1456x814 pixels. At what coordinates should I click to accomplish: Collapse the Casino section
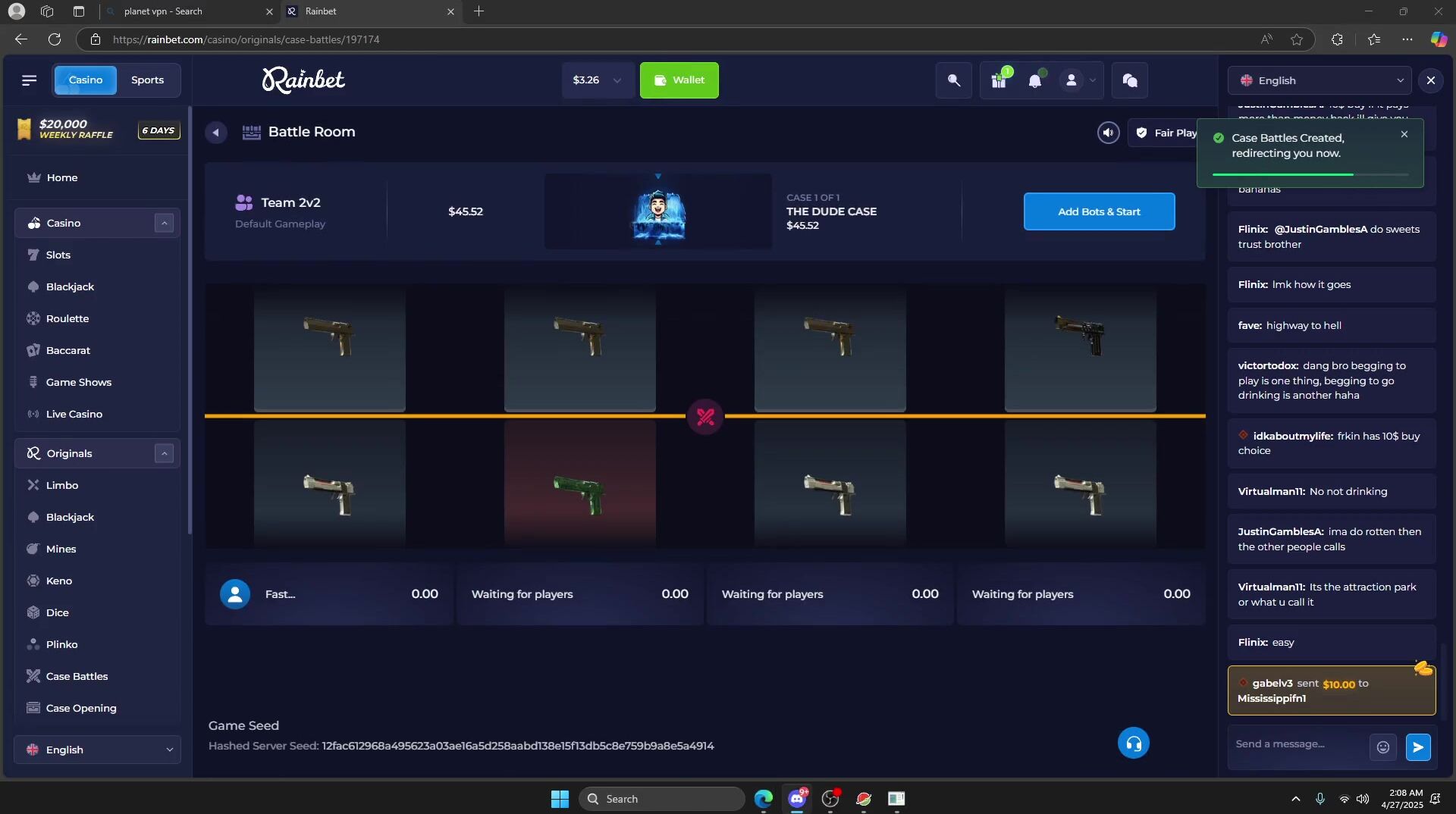coord(164,223)
